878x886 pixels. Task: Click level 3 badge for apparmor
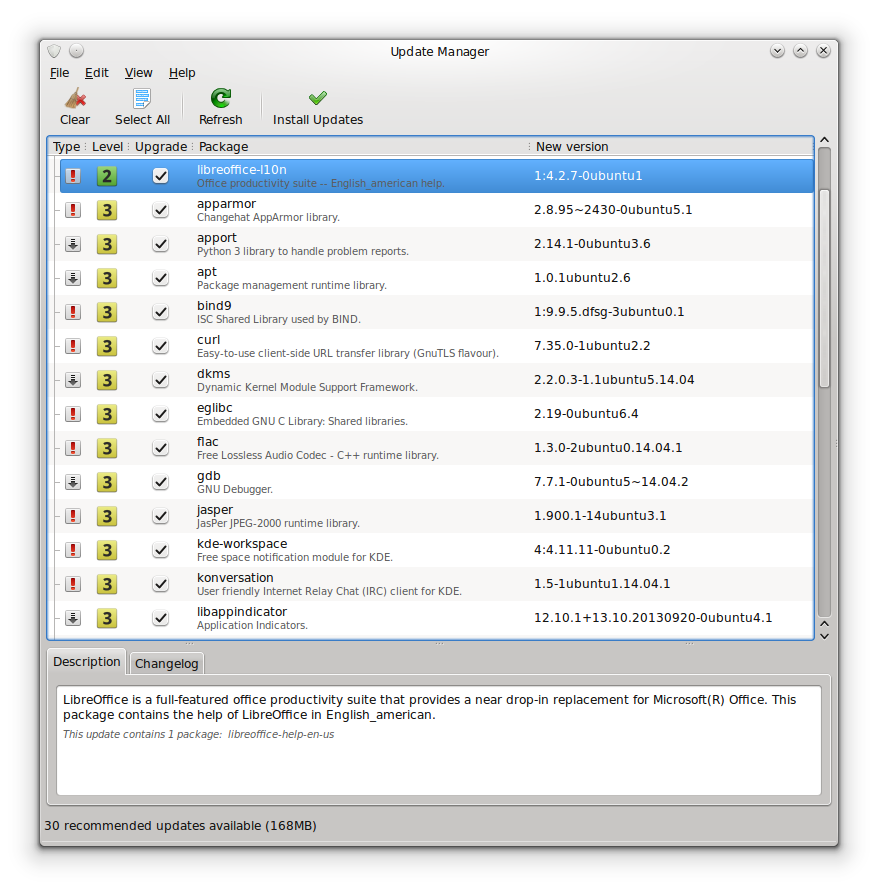click(x=107, y=210)
